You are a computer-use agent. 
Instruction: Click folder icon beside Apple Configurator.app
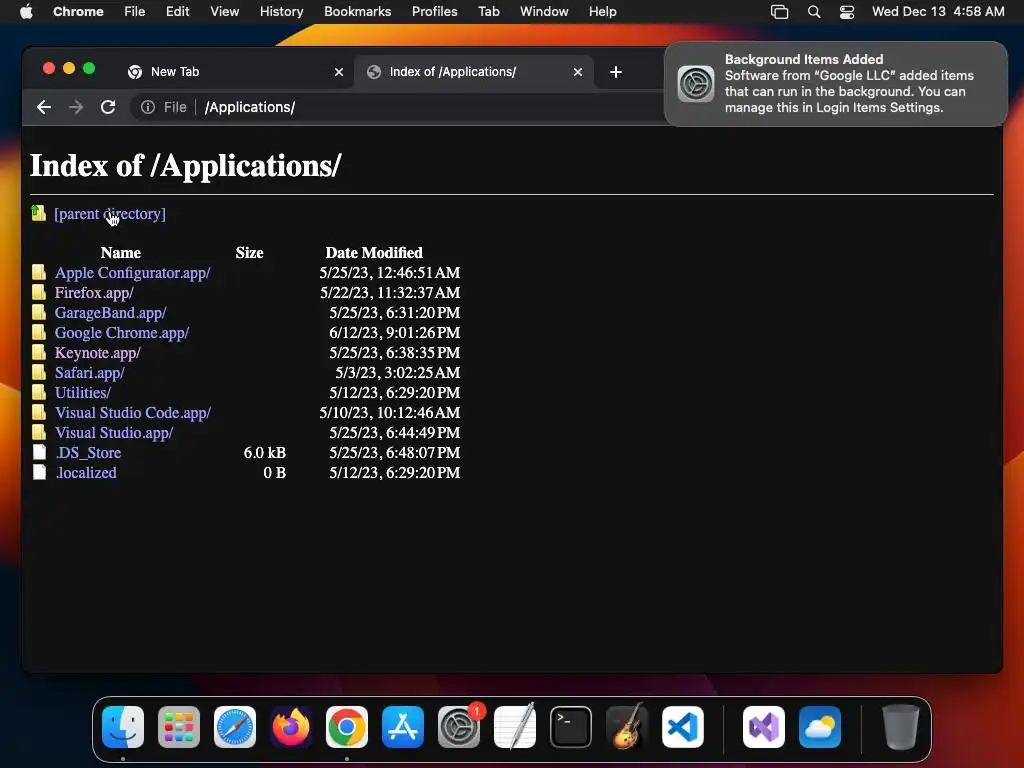39,272
